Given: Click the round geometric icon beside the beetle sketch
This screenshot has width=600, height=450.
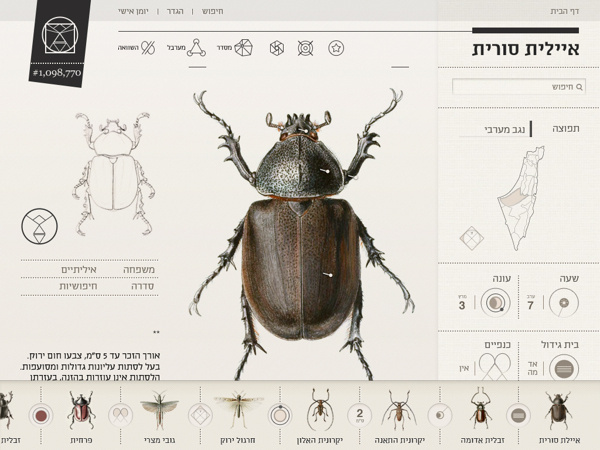Looking at the screenshot, I should click(x=39, y=226).
